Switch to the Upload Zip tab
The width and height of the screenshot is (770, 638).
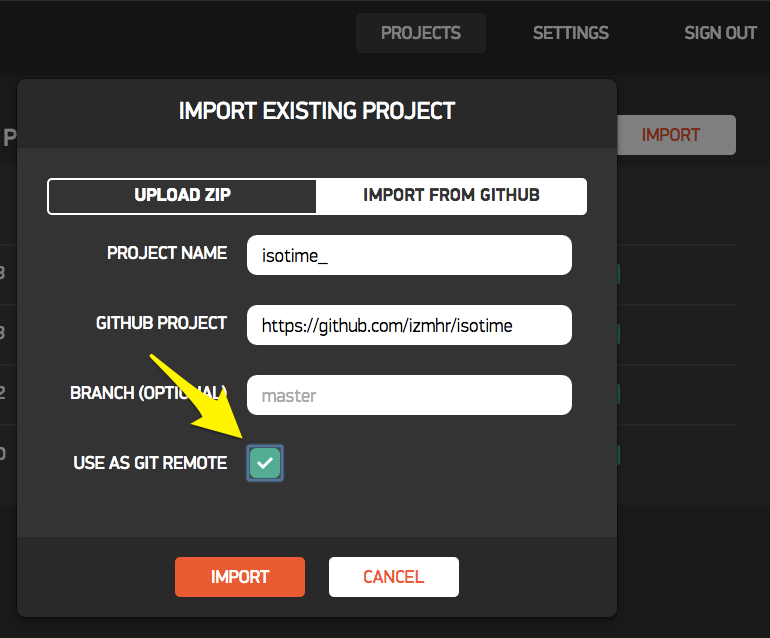coord(182,195)
